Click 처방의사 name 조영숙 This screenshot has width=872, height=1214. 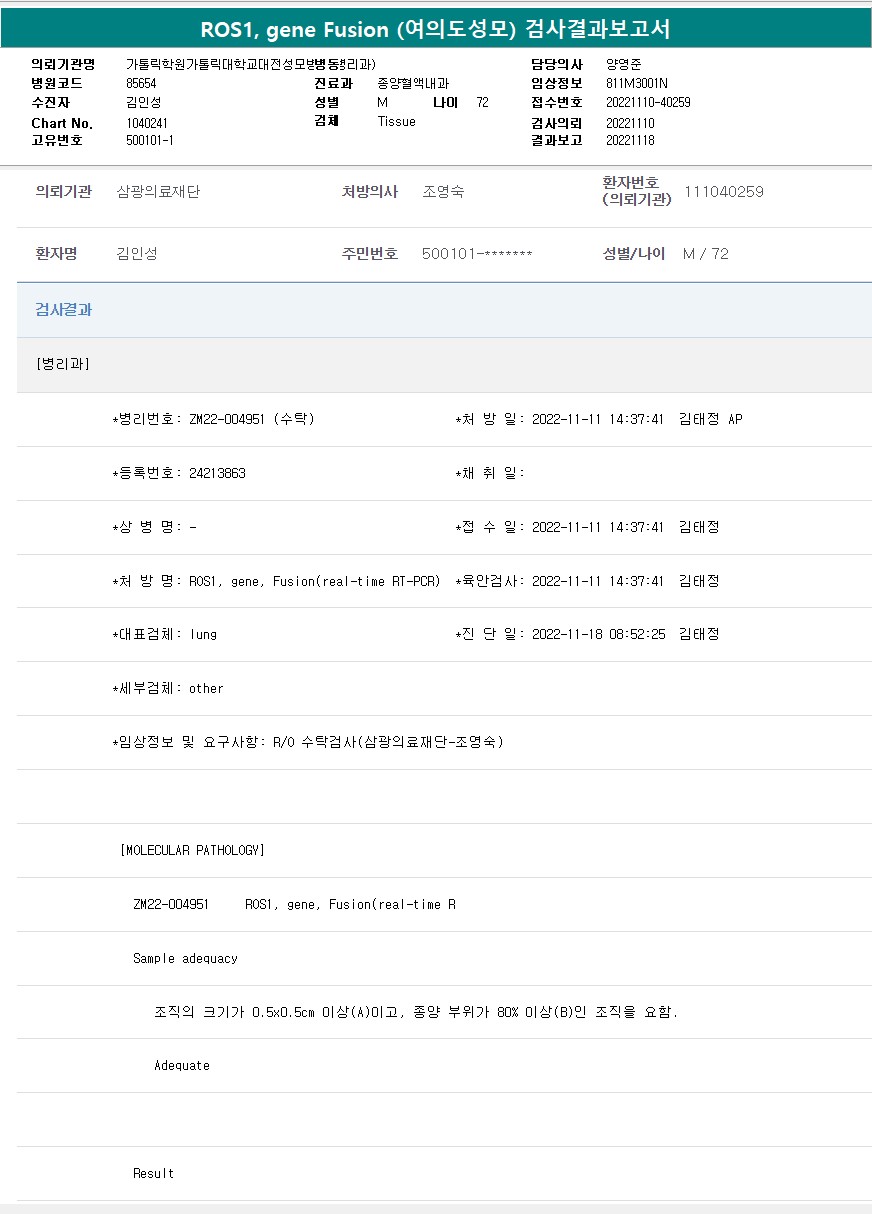click(x=443, y=192)
